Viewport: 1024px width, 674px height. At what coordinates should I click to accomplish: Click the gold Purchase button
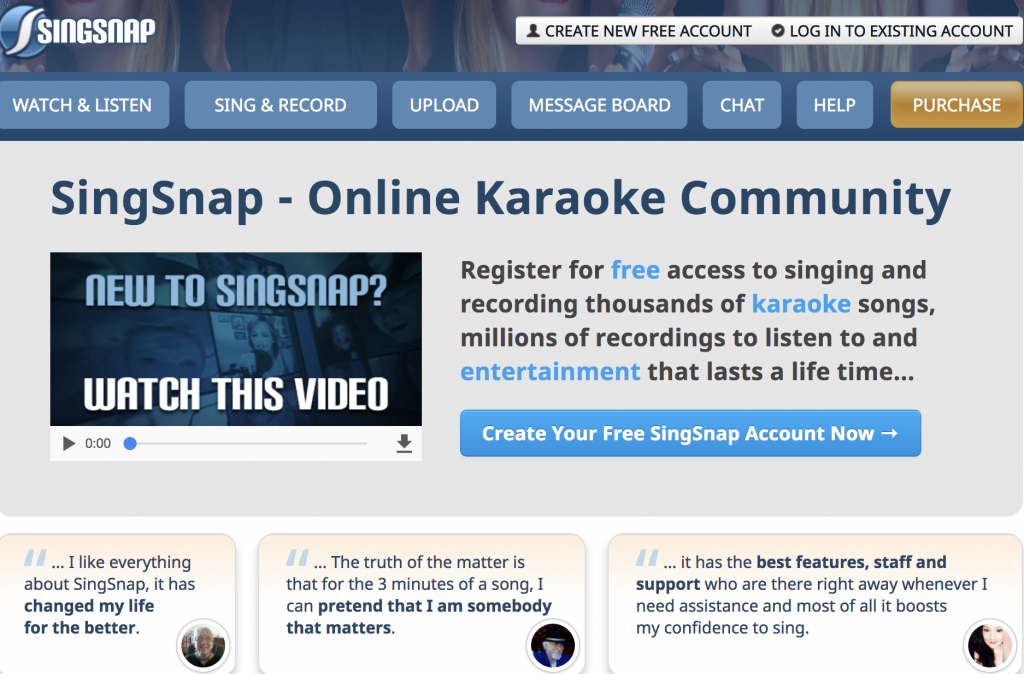point(957,105)
